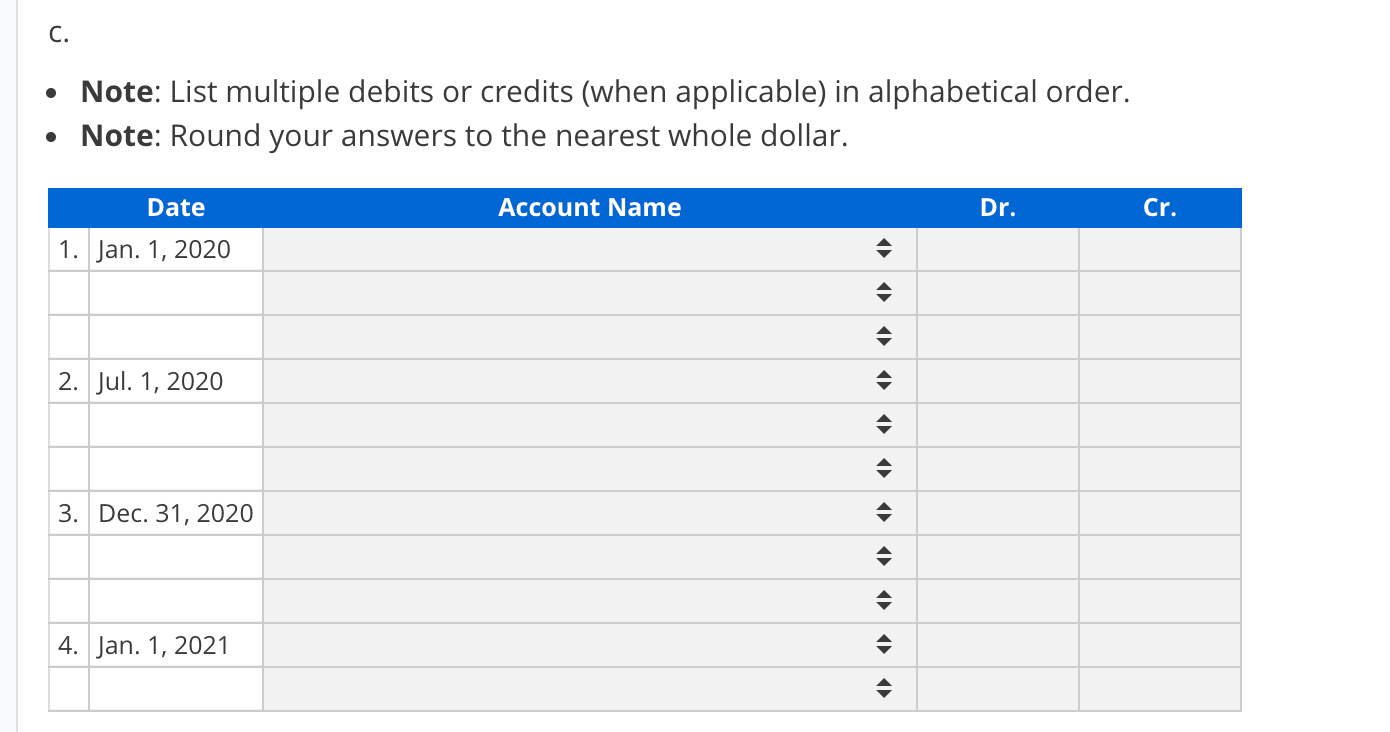Image resolution: width=1390 pixels, height=732 pixels.
Task: Click the row number cell labeled 3
Action: pos(68,512)
